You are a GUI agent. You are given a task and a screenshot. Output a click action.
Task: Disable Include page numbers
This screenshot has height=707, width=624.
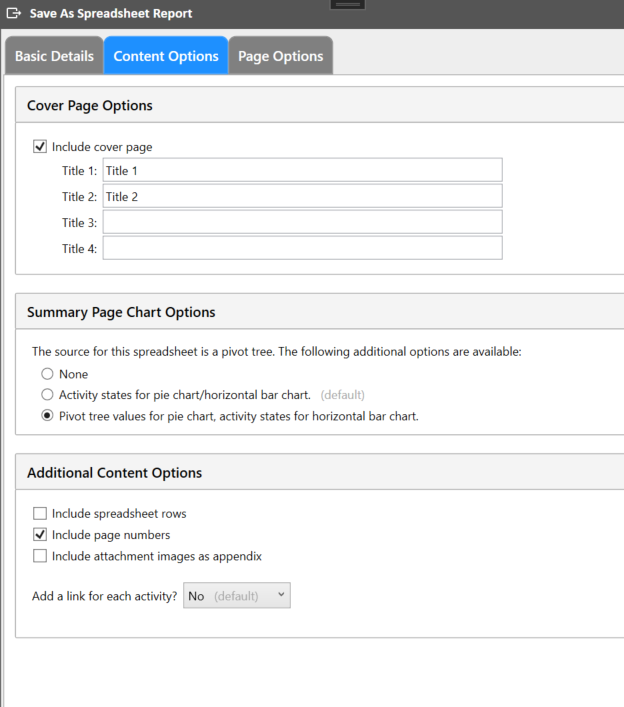(41, 535)
